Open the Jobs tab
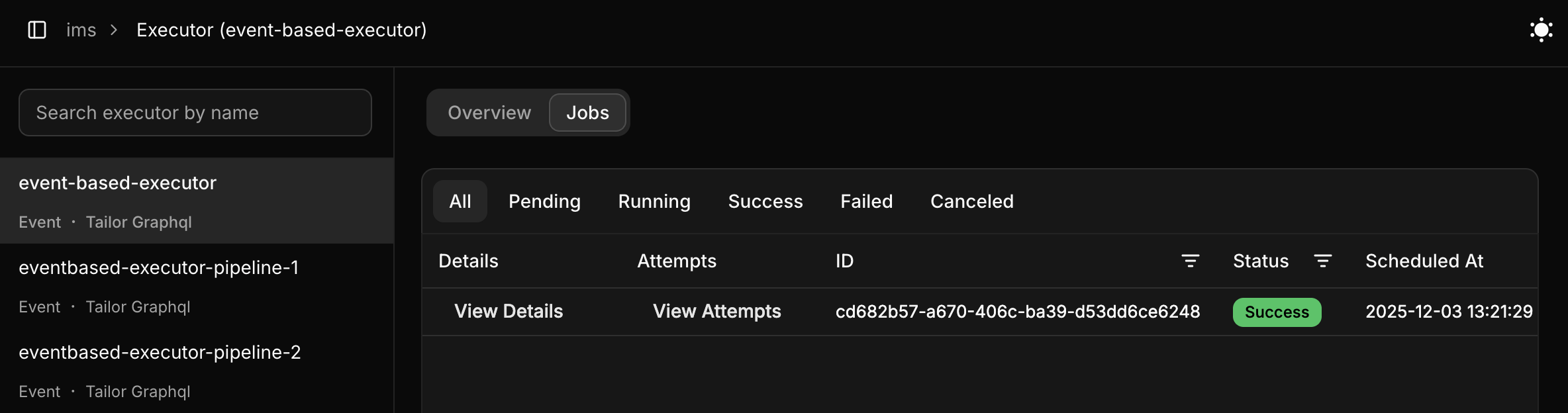The height and width of the screenshot is (413, 1568). tap(587, 113)
